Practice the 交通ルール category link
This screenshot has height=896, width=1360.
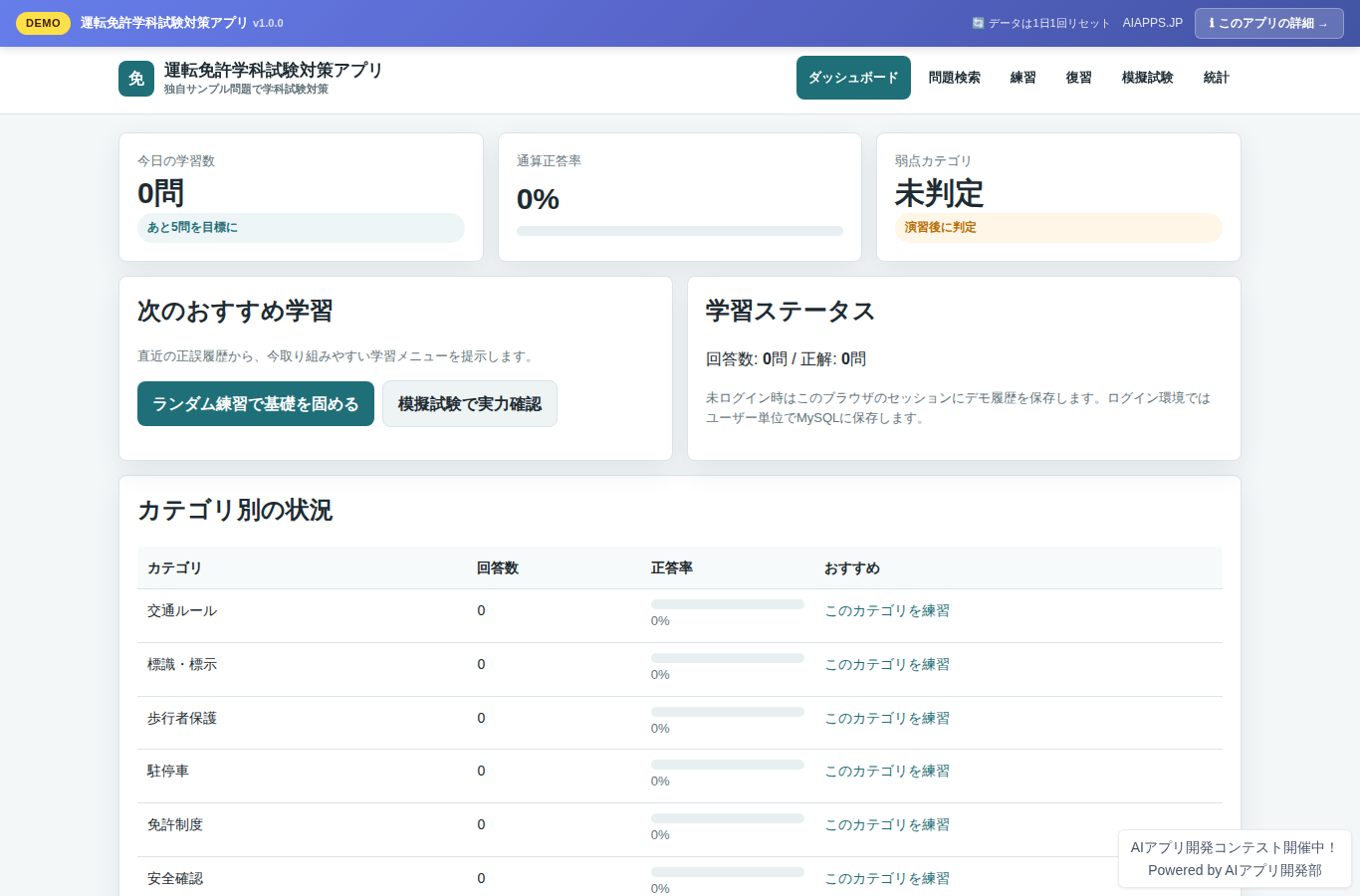(x=887, y=610)
